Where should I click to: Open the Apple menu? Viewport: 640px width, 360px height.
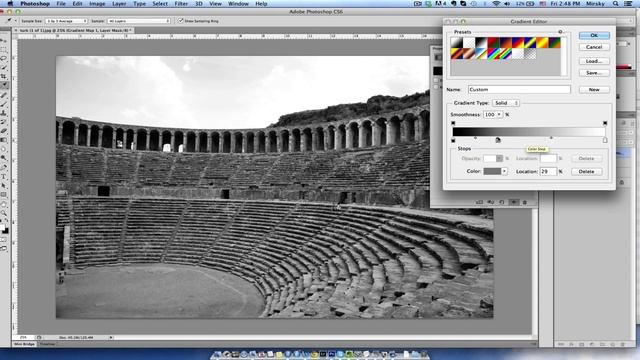(x=10, y=4)
